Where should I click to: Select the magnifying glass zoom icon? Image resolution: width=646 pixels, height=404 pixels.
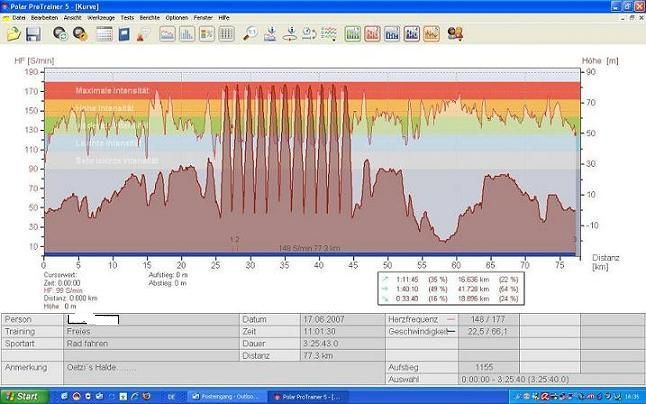250,34
